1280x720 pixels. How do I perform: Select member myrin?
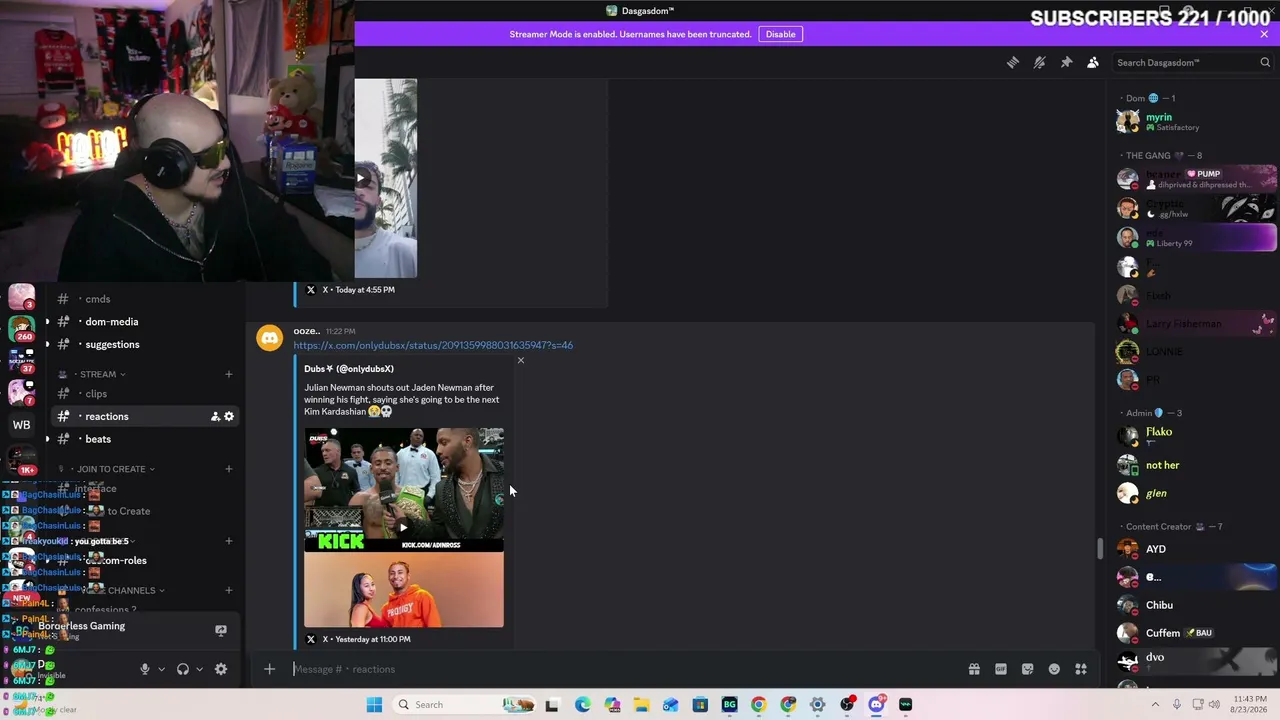1196,121
